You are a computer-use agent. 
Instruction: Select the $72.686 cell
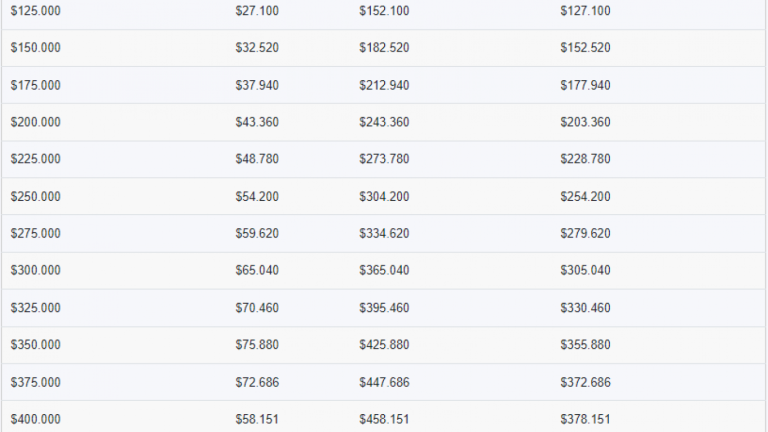[257, 382]
